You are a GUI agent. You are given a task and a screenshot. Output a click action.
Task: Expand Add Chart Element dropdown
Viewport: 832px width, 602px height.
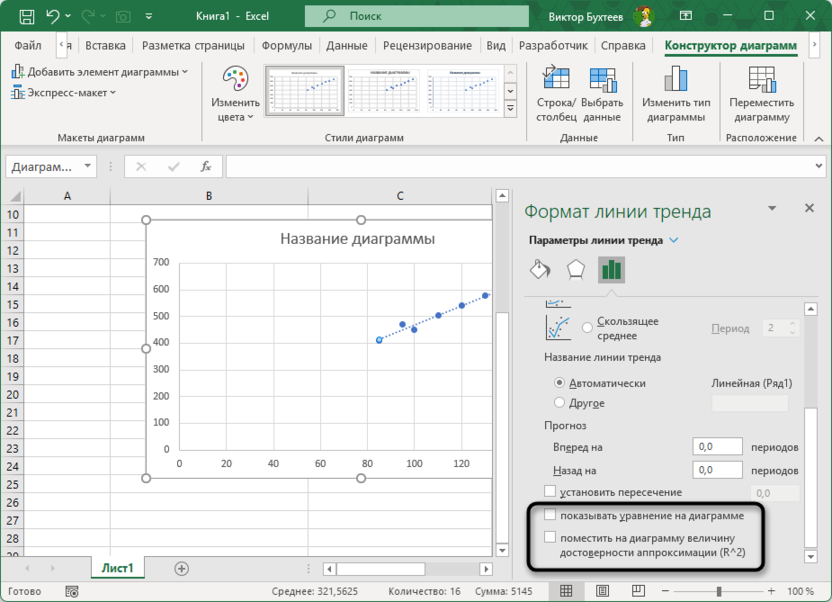coord(100,72)
